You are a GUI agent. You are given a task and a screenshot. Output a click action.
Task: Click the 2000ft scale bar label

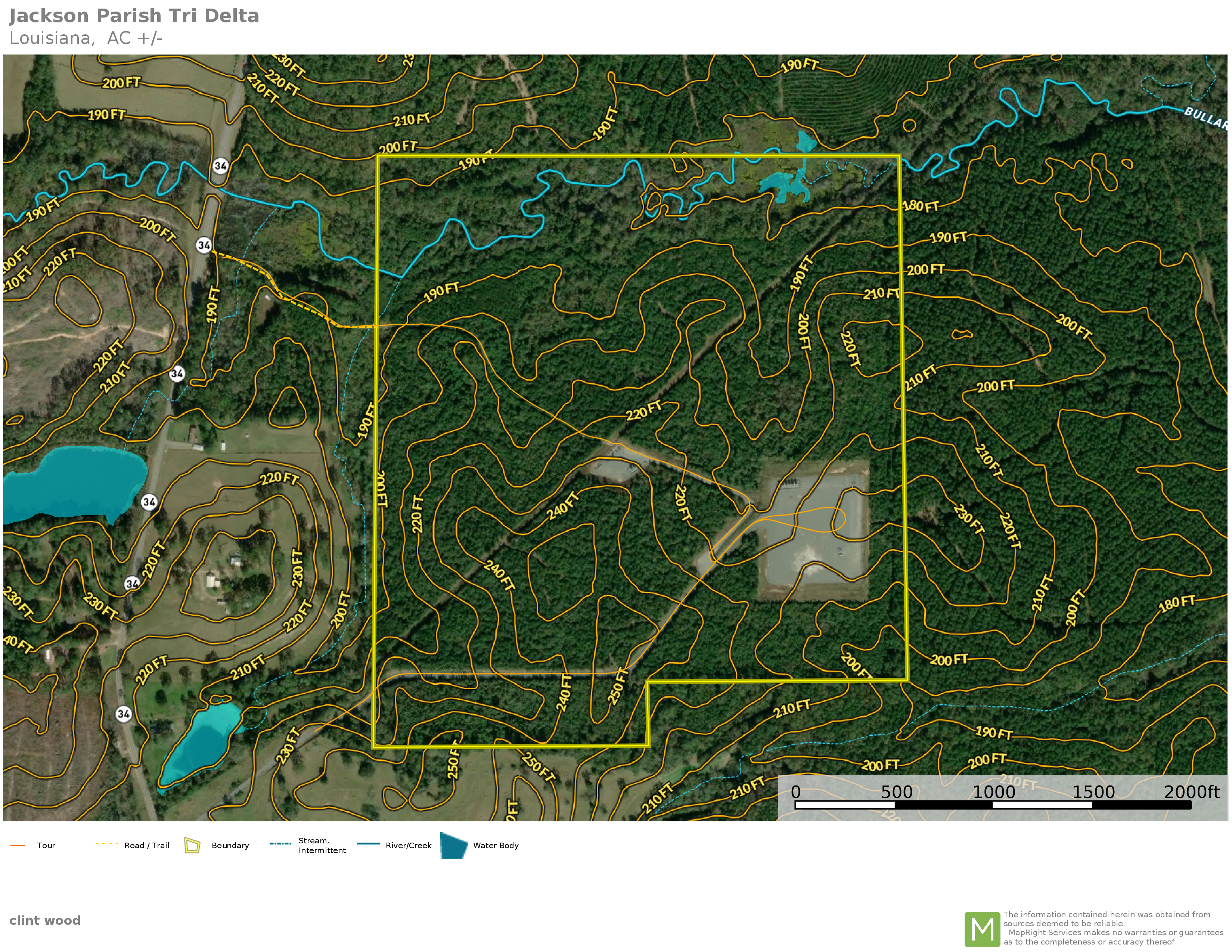tap(1191, 792)
